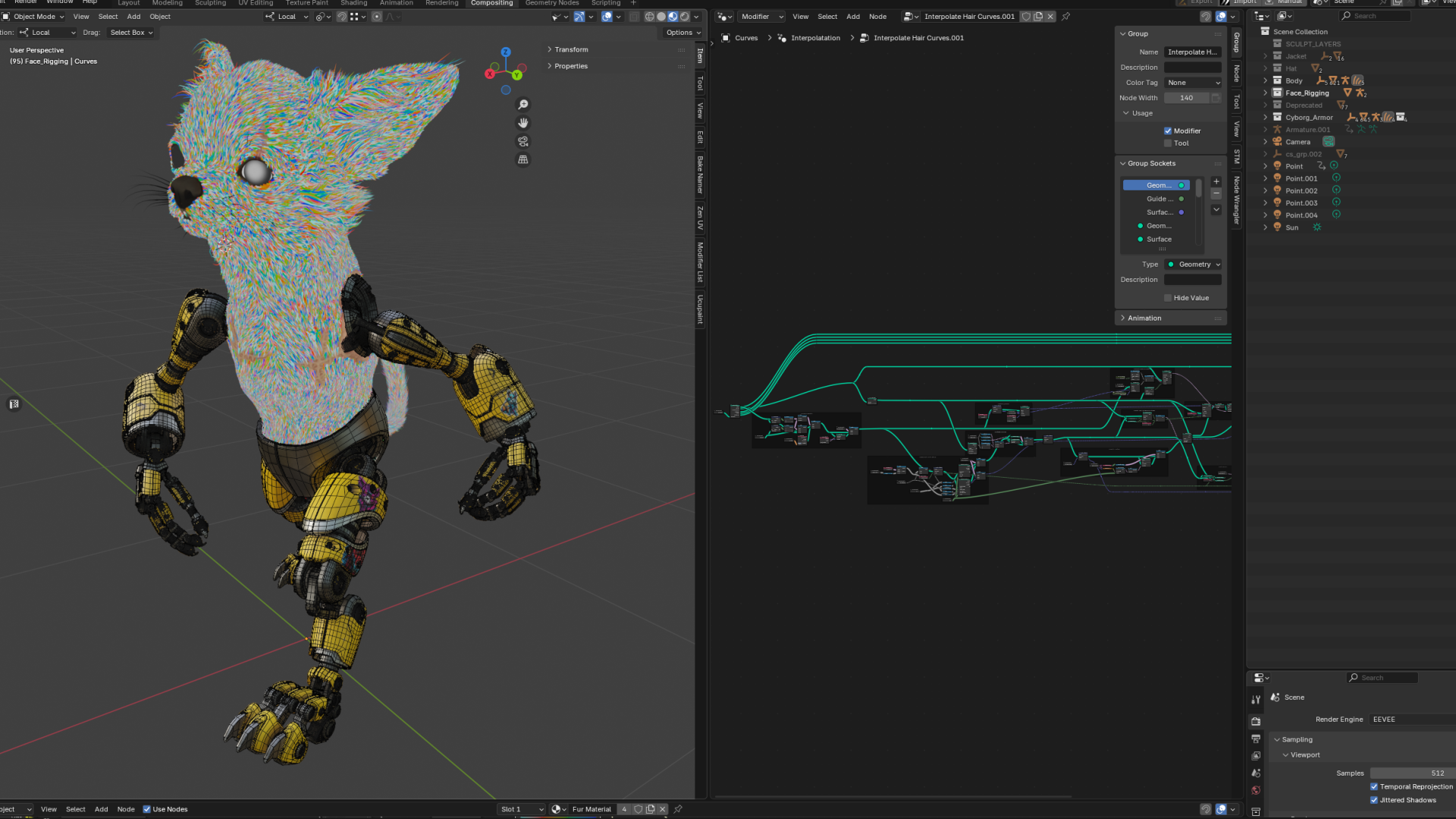
Task: Expand the Animation panel
Action: click(1144, 318)
